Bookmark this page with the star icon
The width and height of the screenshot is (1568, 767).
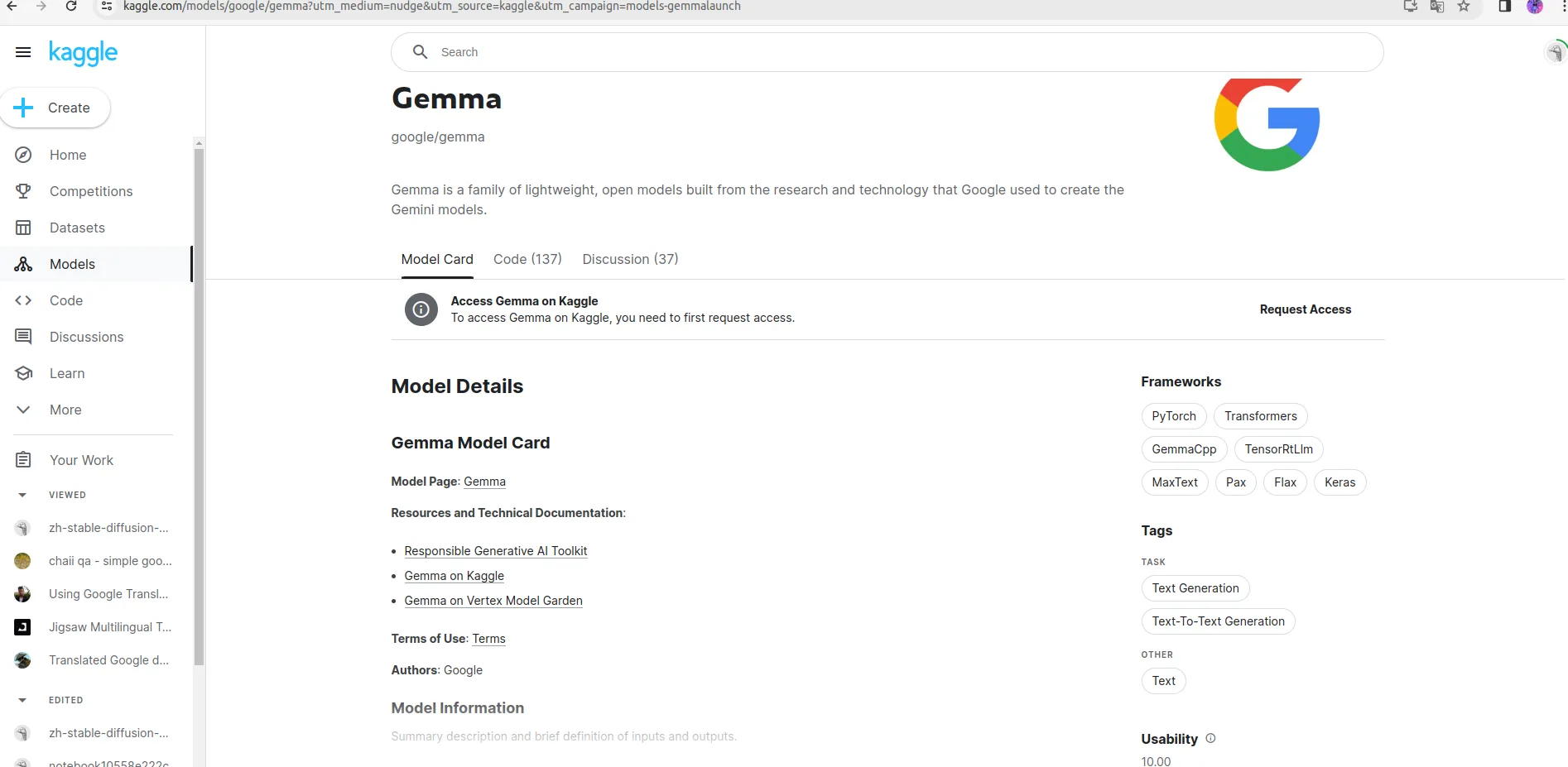1464,7
